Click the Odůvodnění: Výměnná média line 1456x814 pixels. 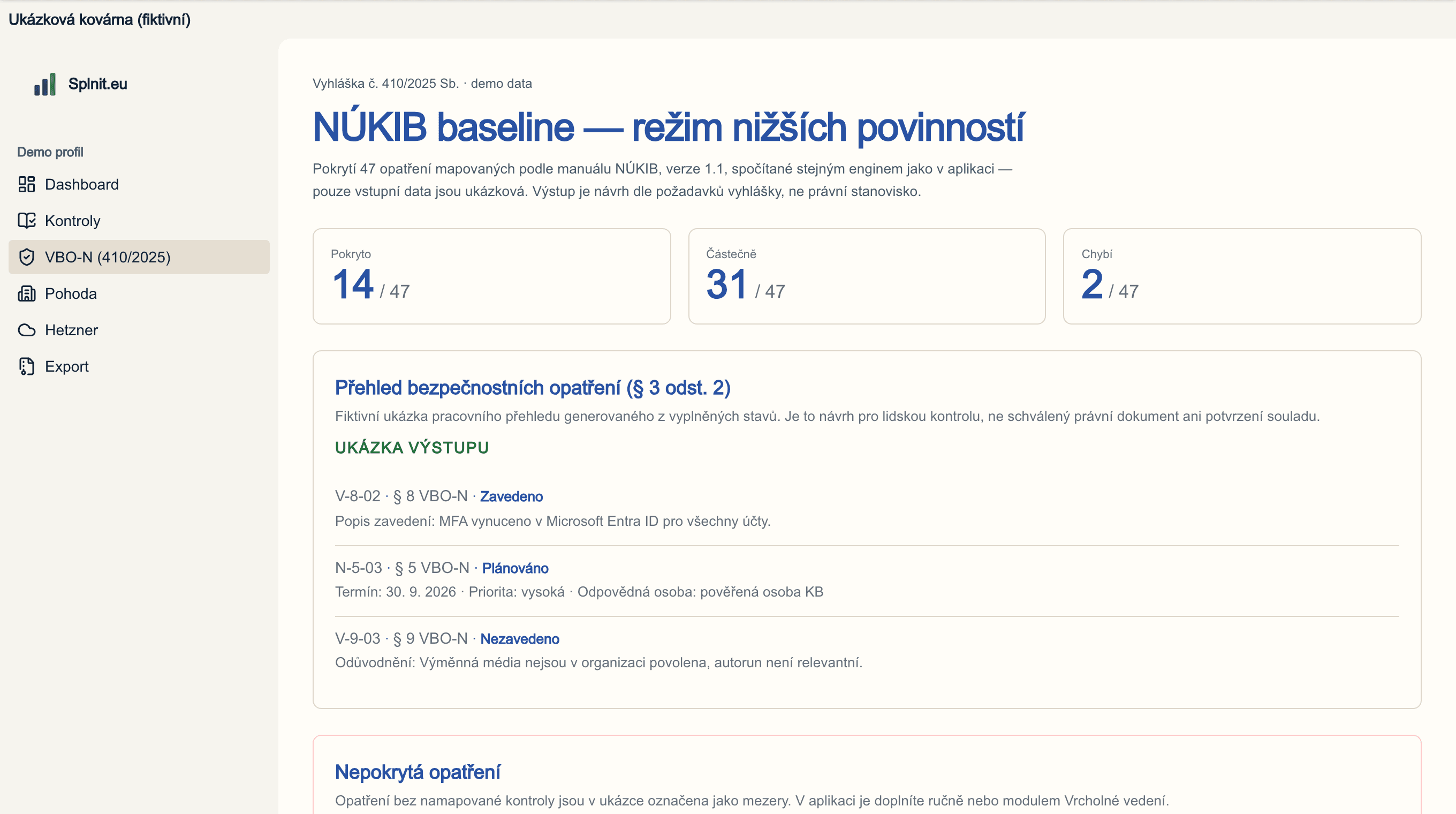point(599,662)
